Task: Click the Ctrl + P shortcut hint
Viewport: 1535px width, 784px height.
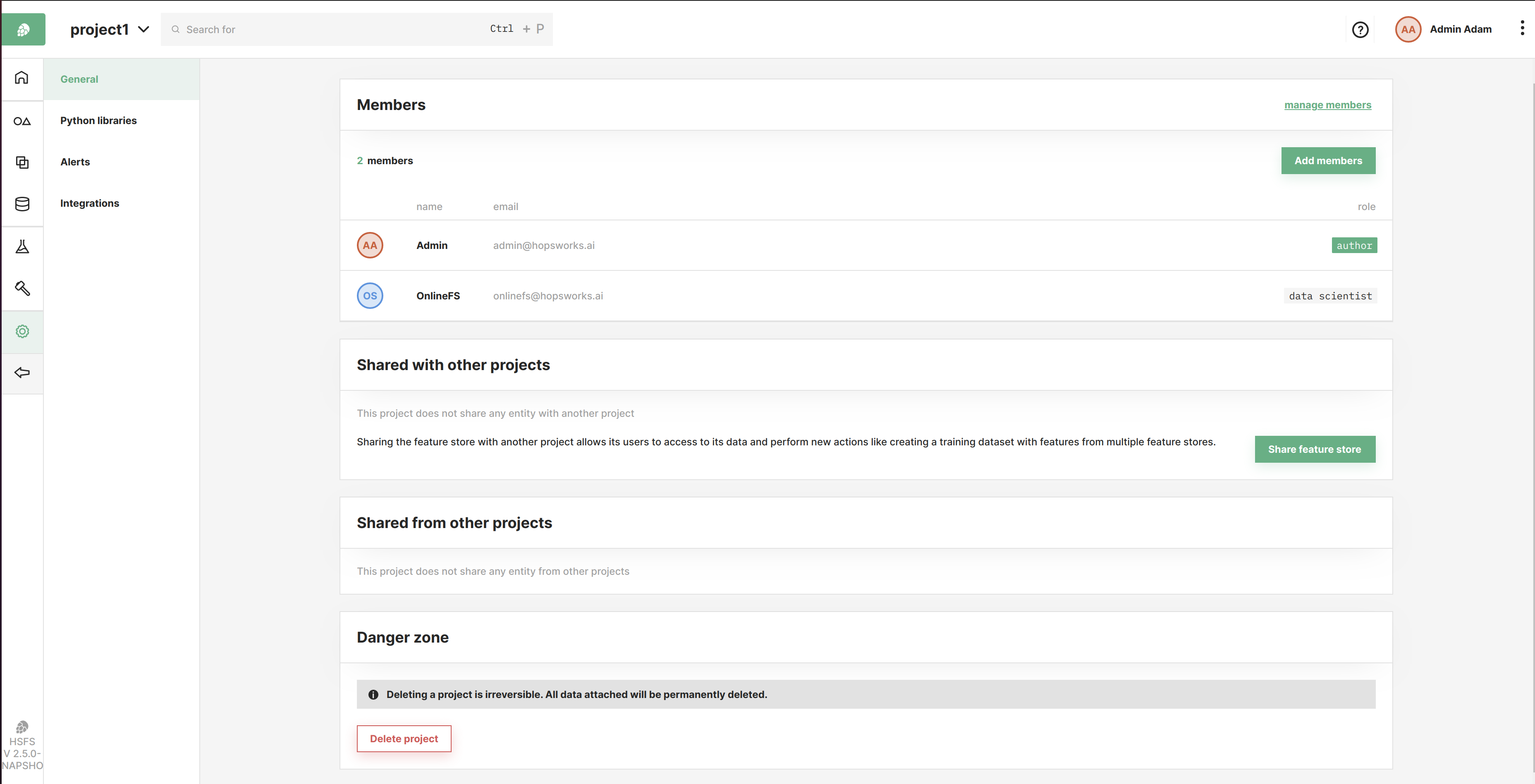Action: click(516, 29)
